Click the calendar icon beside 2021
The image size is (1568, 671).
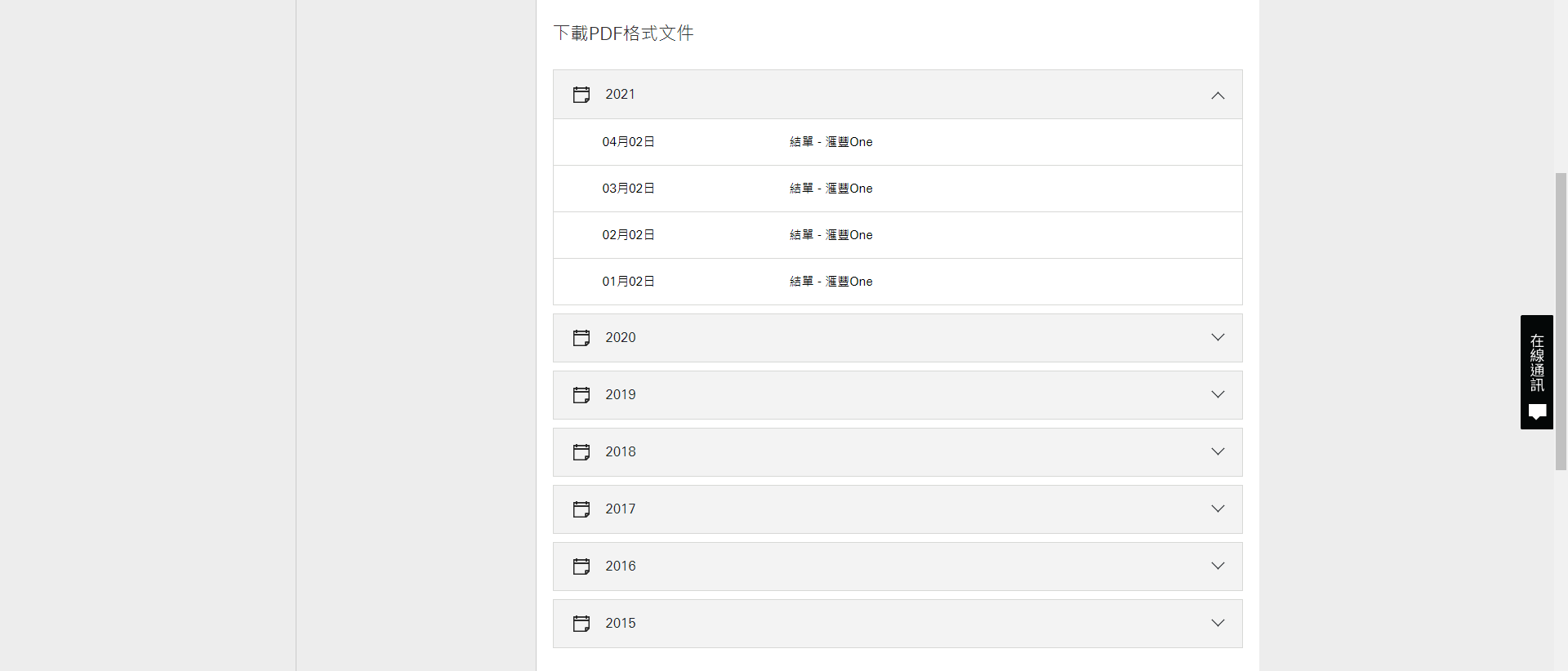coord(581,95)
